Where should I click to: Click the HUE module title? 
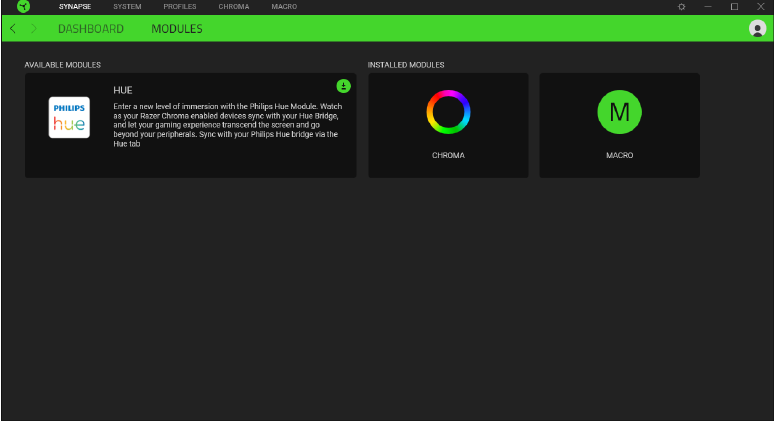click(123, 90)
